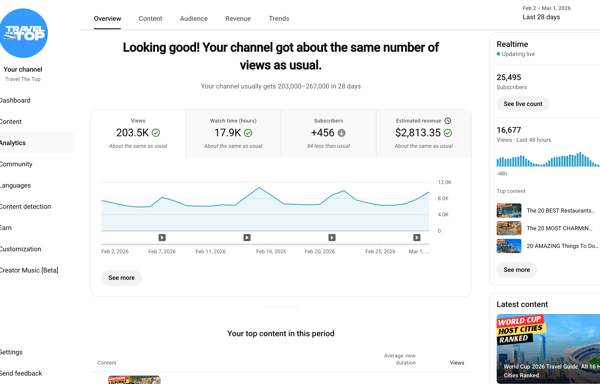Open World Cup Host Cities Ranked thumbnail

click(x=548, y=349)
